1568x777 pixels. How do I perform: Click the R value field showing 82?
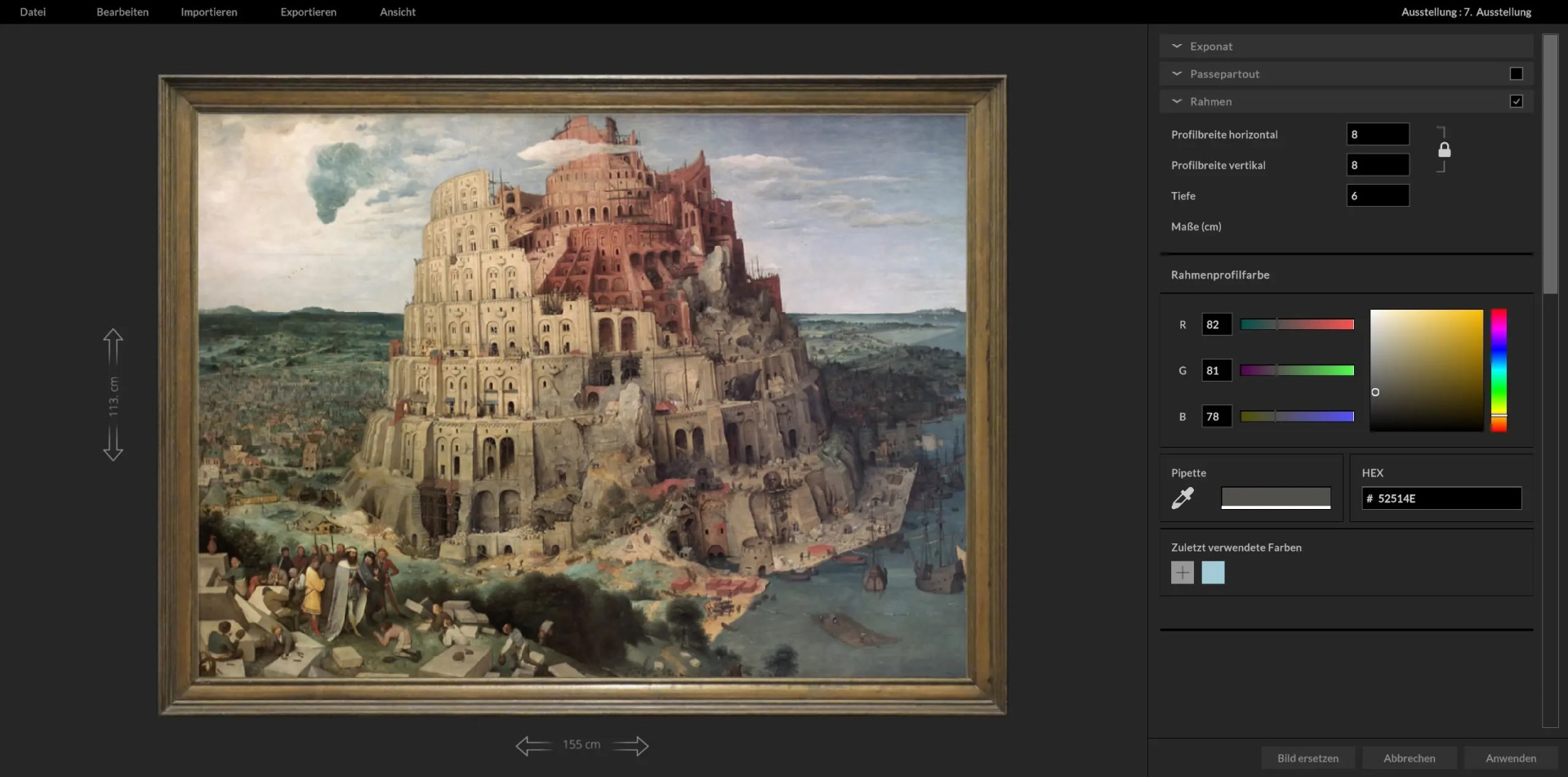[1217, 324]
